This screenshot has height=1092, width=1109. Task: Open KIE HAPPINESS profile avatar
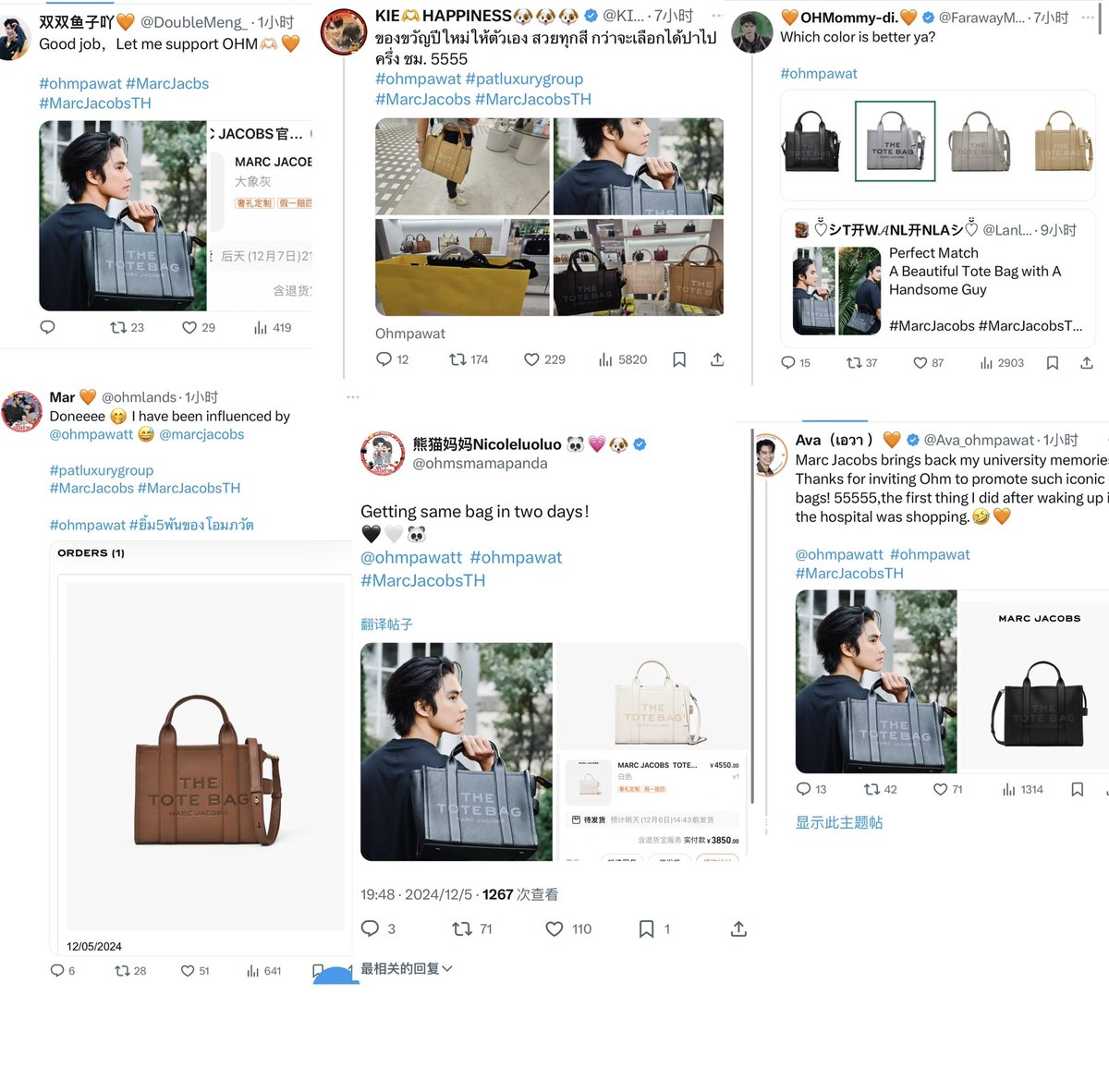[344, 32]
